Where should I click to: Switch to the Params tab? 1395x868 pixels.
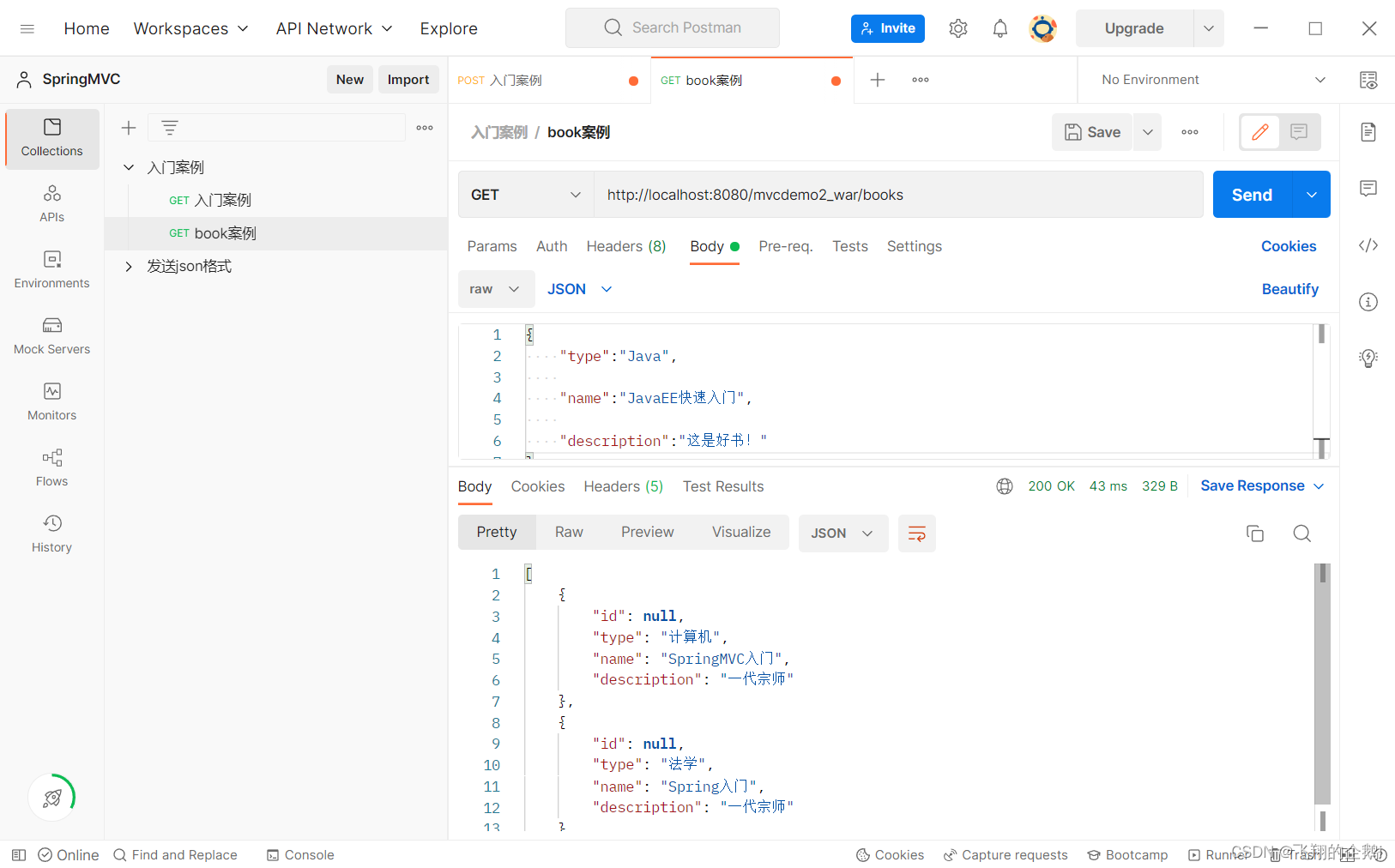click(x=492, y=246)
